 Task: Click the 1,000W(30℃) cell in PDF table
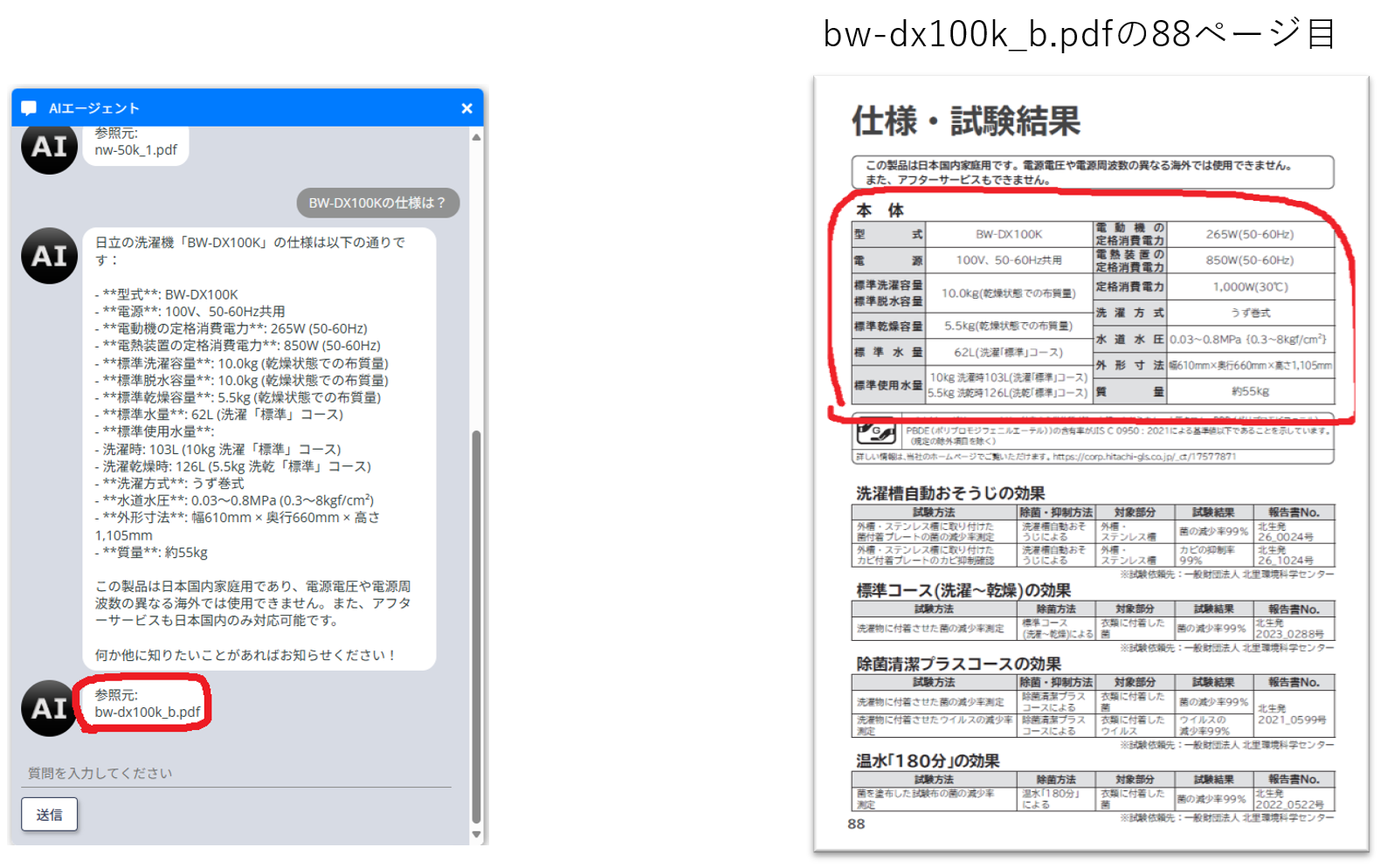pos(1250,286)
